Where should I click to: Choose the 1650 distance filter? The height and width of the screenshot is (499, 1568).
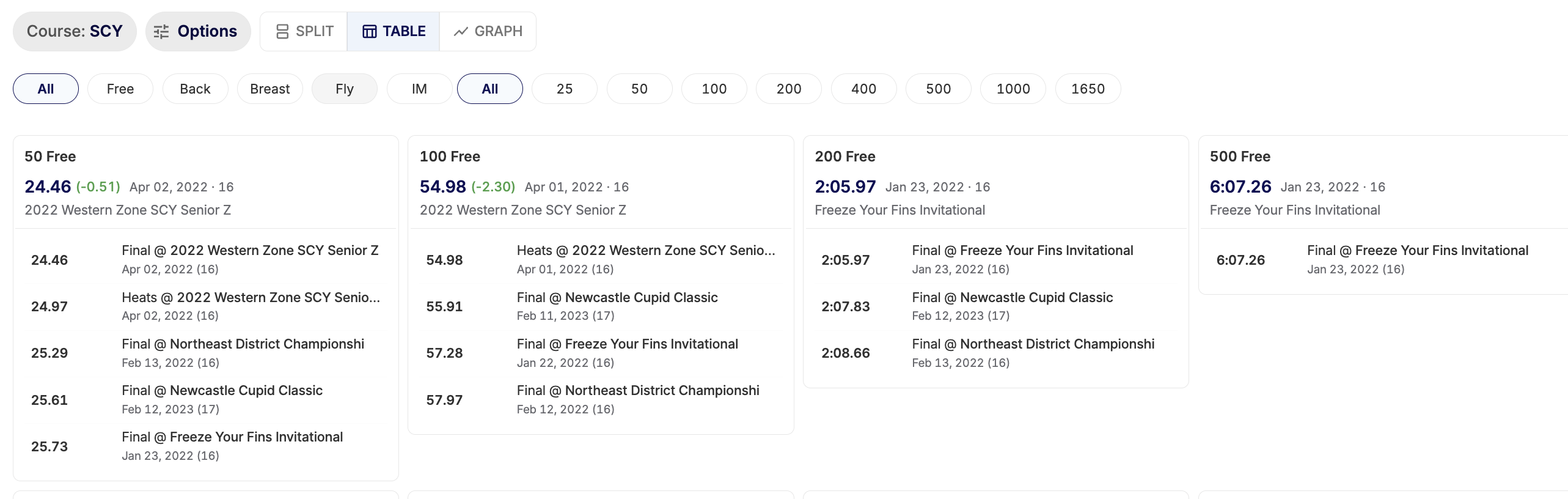1088,89
